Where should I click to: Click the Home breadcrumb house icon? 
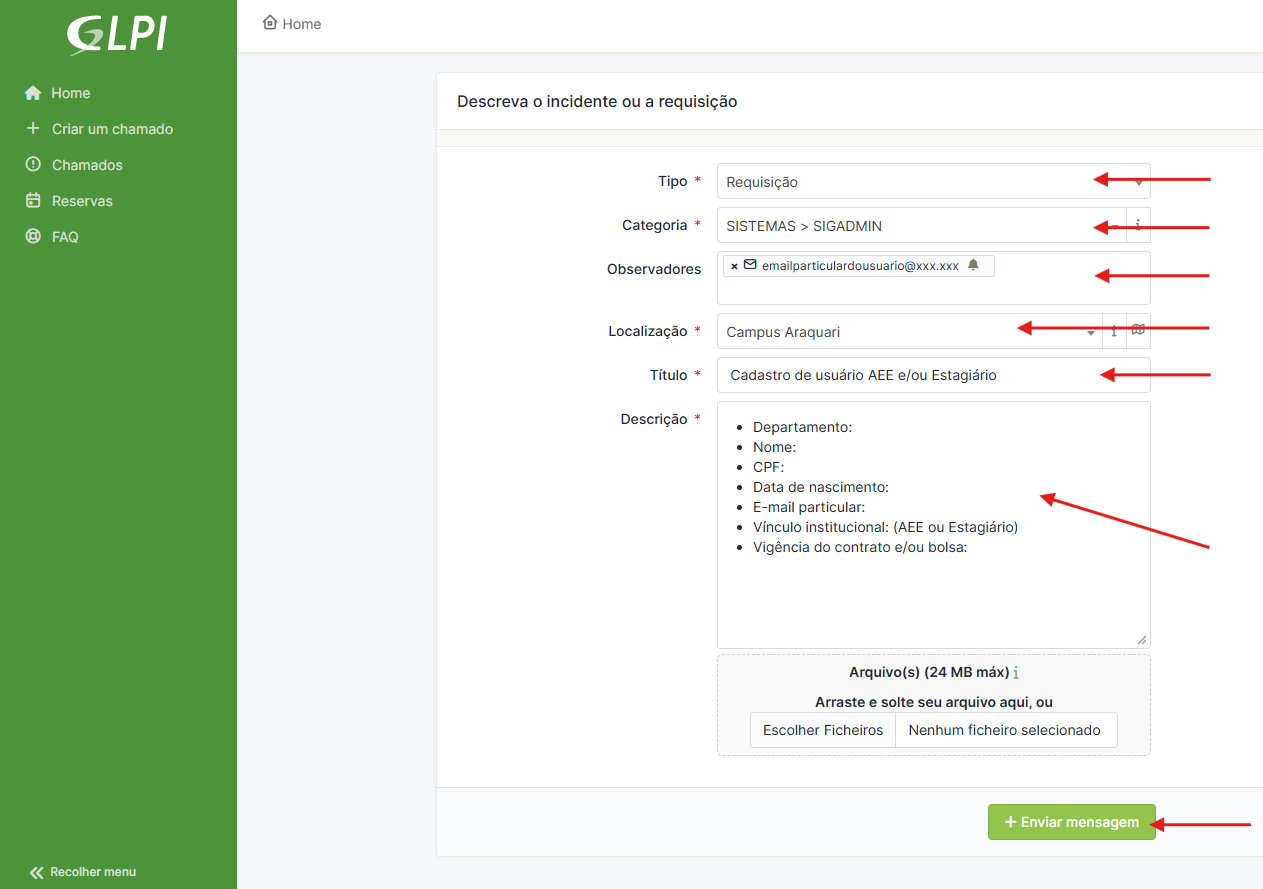coord(270,23)
